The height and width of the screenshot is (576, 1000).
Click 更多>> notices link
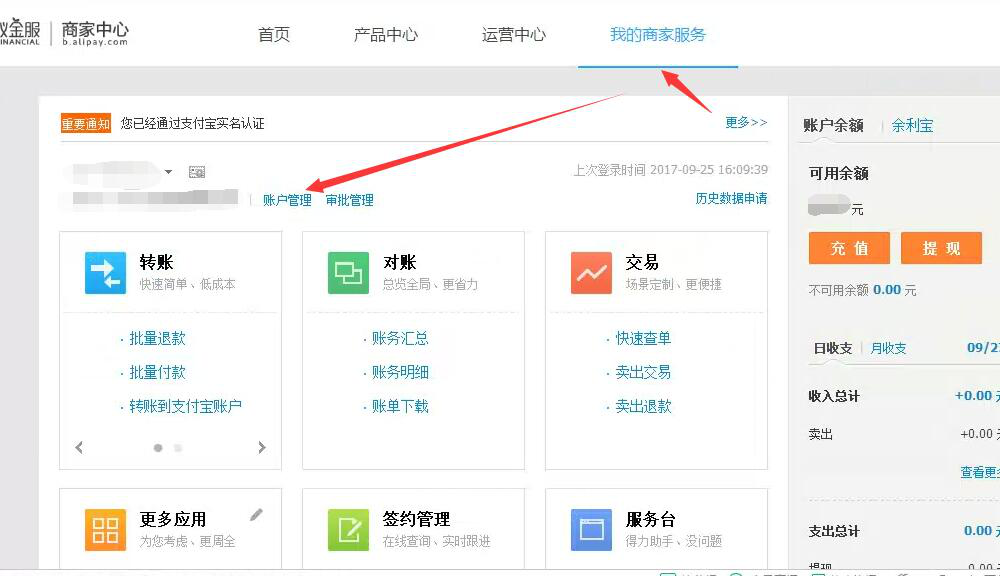[x=746, y=122]
